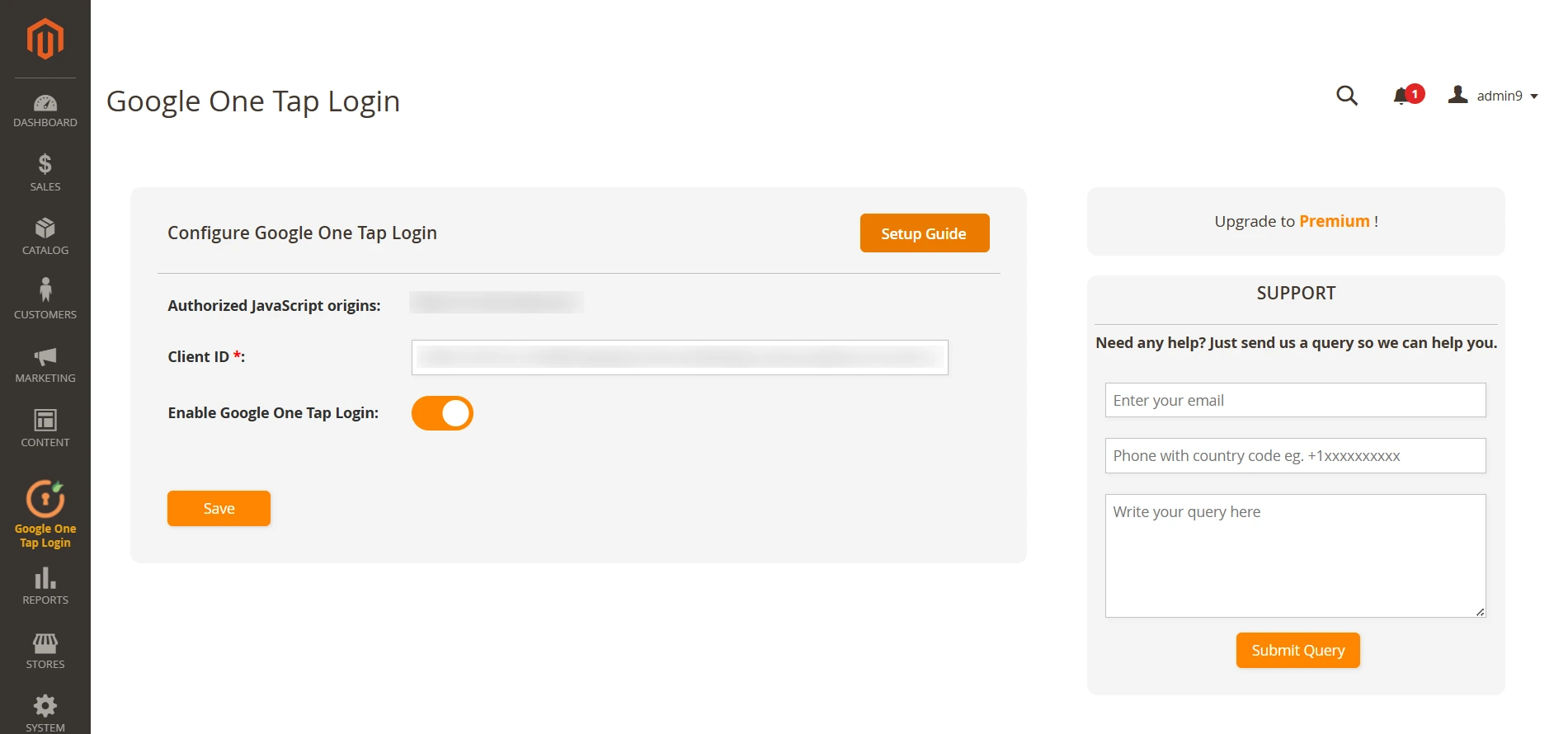Click the Enter your email field
The image size is (1568, 734).
1293,400
